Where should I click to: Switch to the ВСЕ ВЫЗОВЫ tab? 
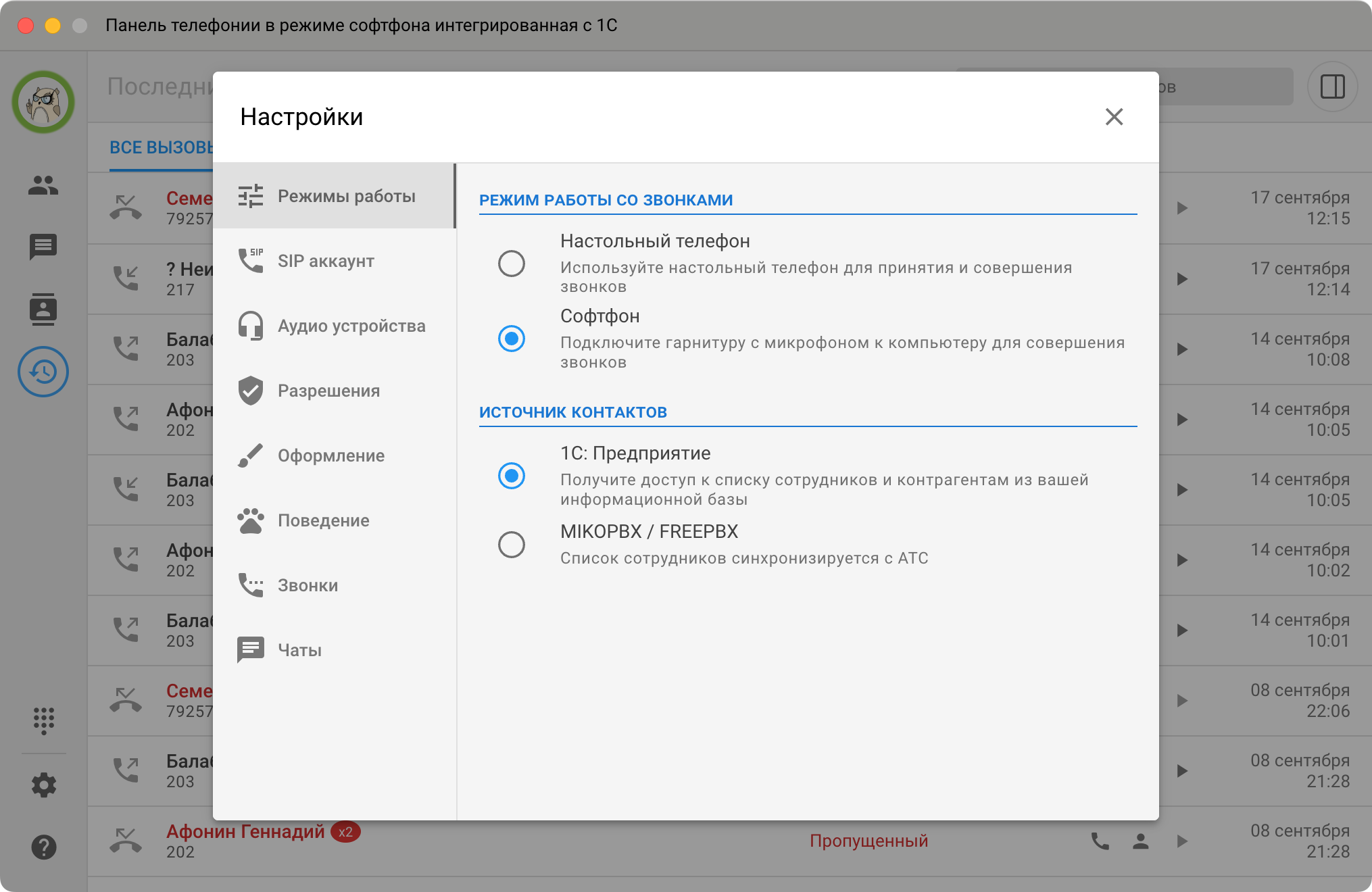point(162,147)
